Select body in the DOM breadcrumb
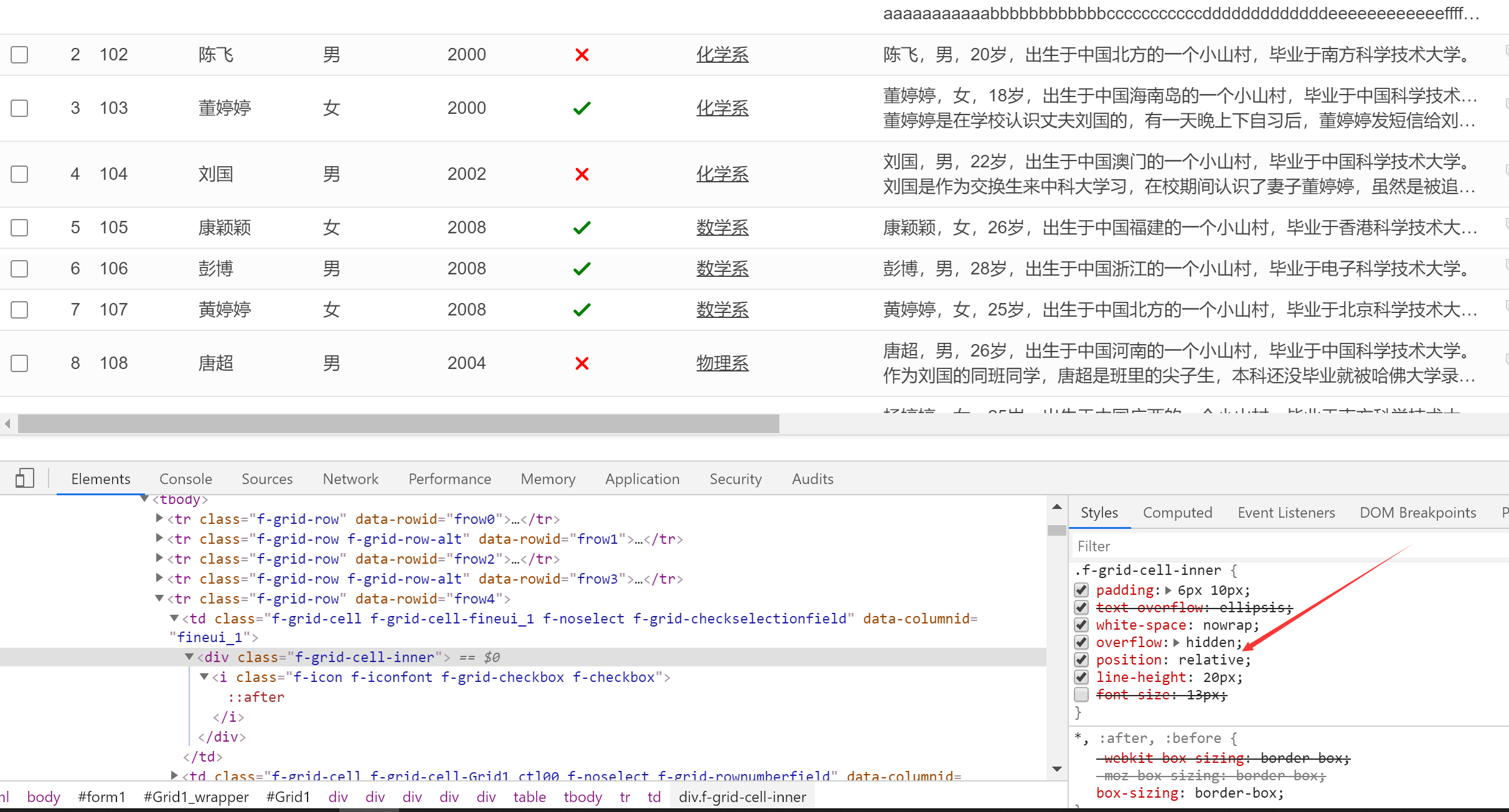1509x812 pixels. point(44,797)
